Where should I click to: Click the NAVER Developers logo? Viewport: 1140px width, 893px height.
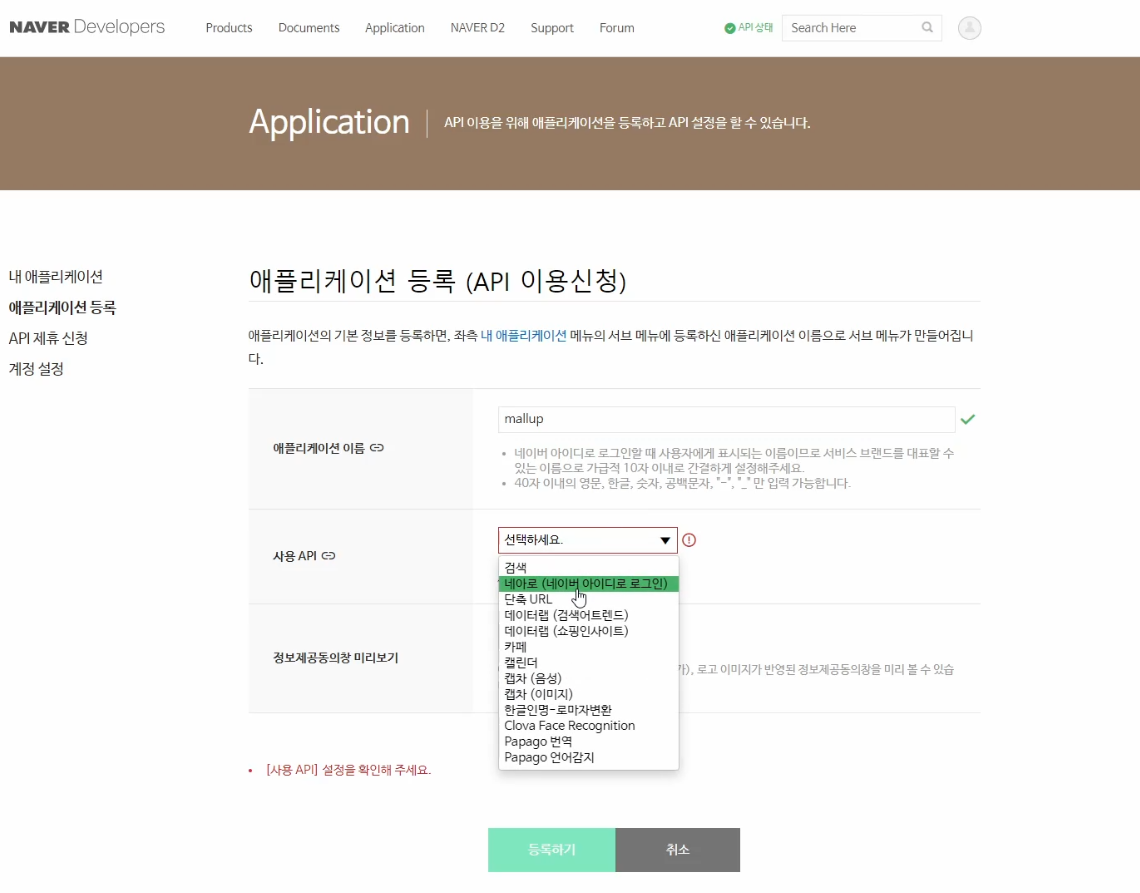pyautogui.click(x=87, y=28)
